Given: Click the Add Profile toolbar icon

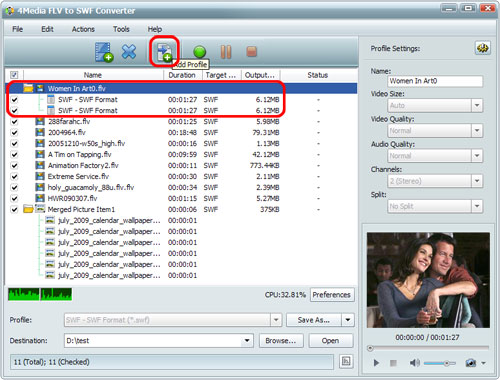Looking at the screenshot, I should (164, 52).
